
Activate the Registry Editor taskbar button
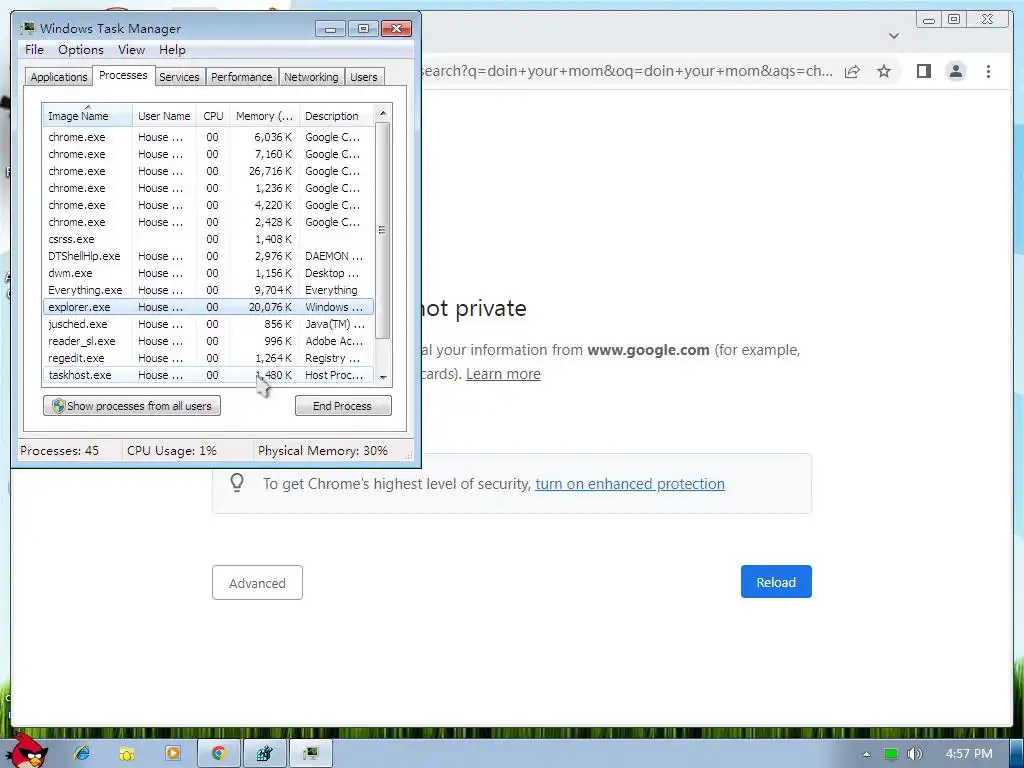(264, 753)
